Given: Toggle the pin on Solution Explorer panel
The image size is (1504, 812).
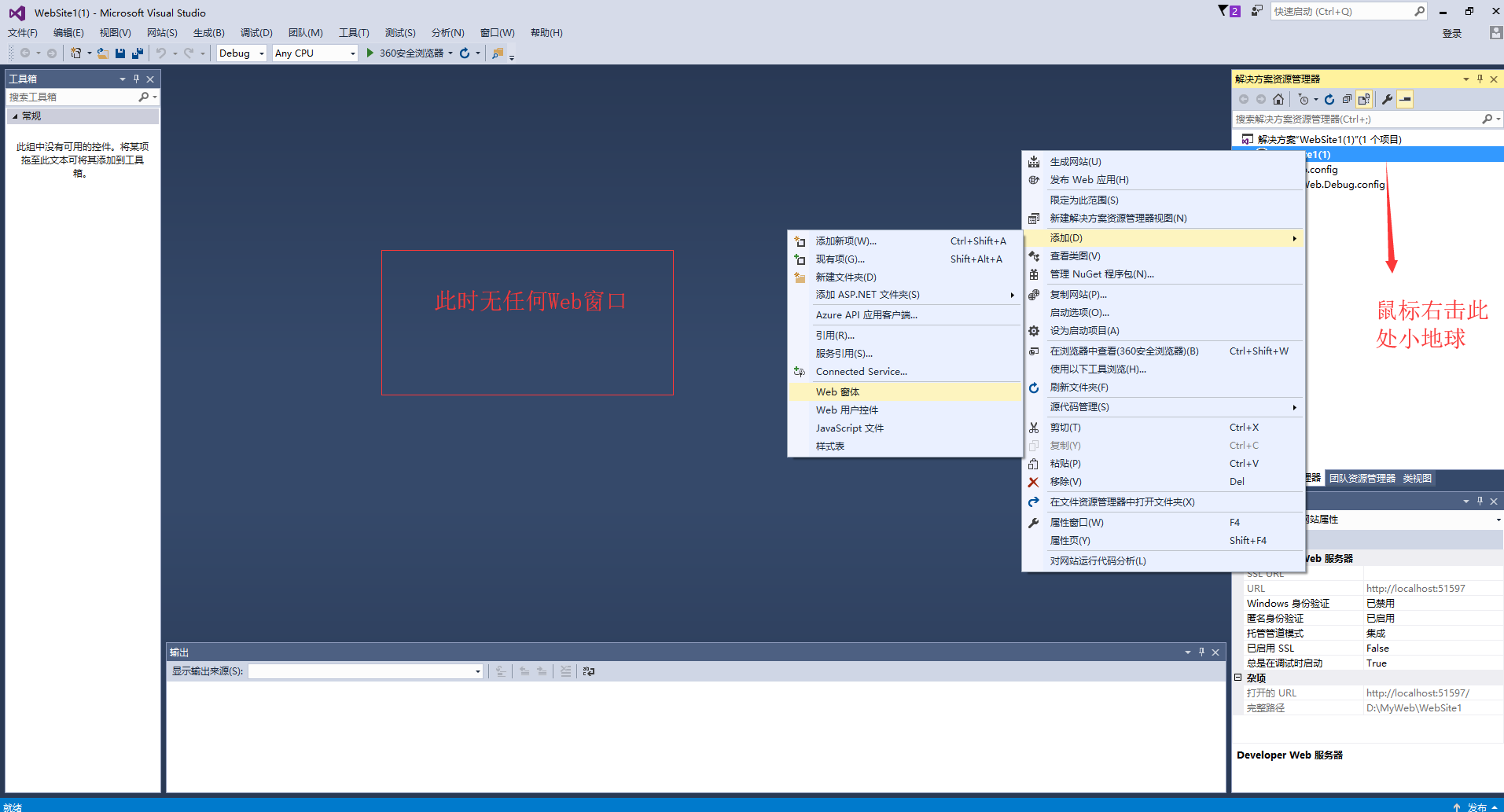Looking at the screenshot, I should [x=1479, y=79].
